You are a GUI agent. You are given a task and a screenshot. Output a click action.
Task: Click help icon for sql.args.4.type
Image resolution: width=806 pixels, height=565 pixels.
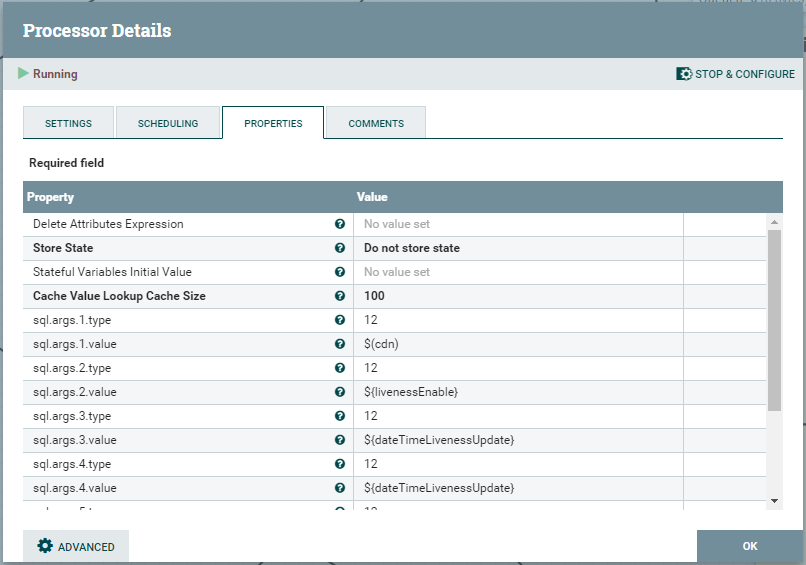tap(340, 464)
